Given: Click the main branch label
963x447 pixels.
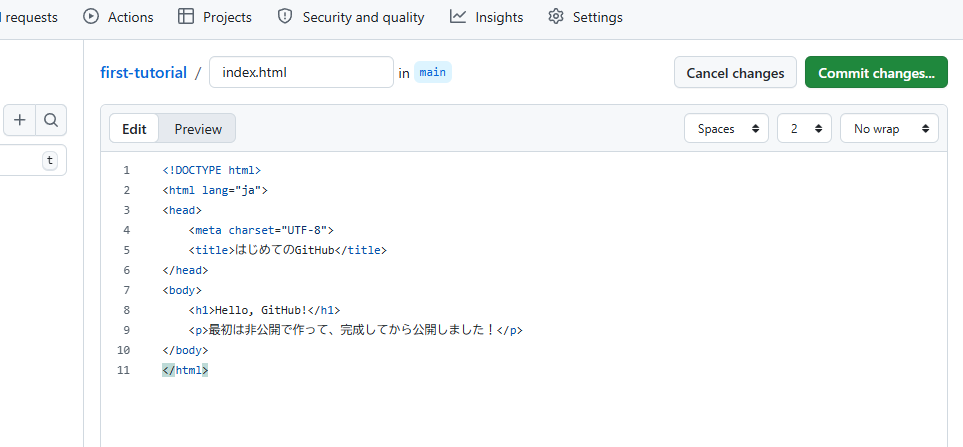Looking at the screenshot, I should coord(433,73).
